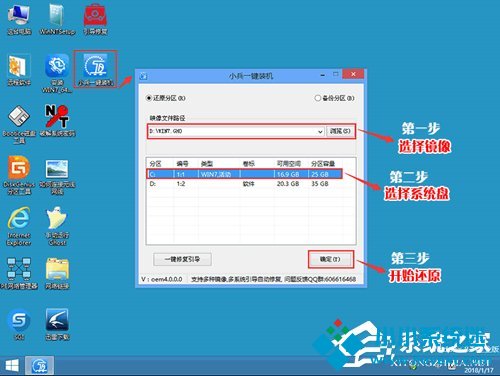Click the Windows Start button
This screenshot has width=500, height=376.
(12, 366)
